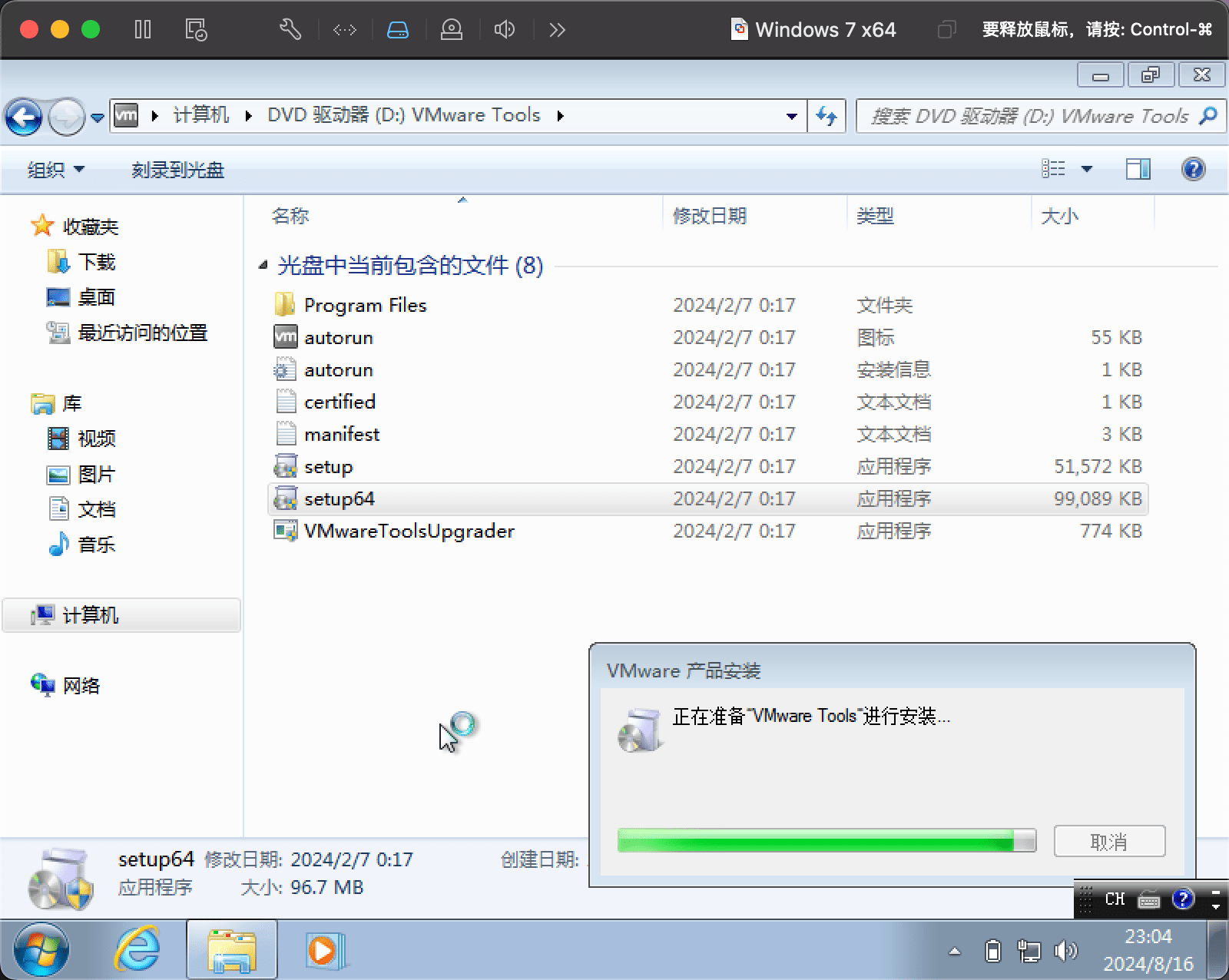Click Windows Explorer taskbar button
Screen dimensions: 1229x980
tap(232, 950)
